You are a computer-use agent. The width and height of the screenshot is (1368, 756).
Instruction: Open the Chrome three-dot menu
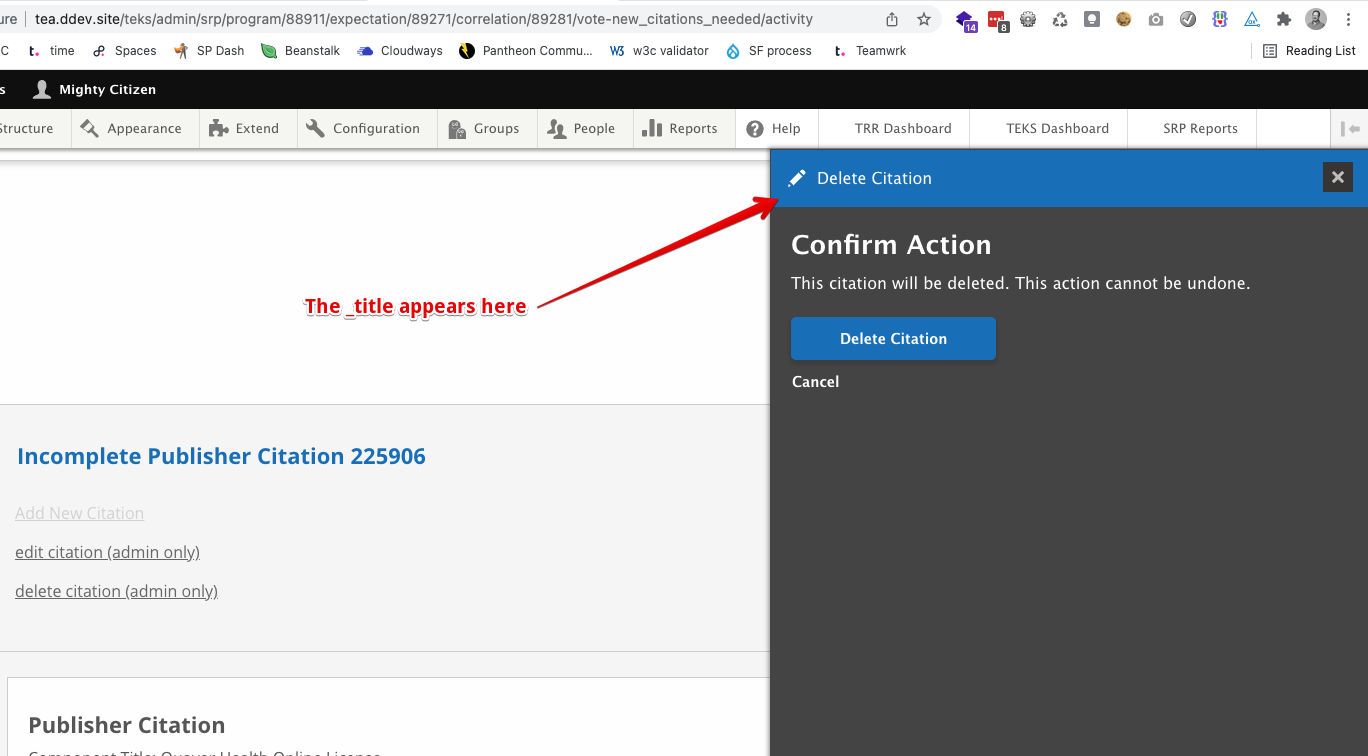tap(1348, 19)
